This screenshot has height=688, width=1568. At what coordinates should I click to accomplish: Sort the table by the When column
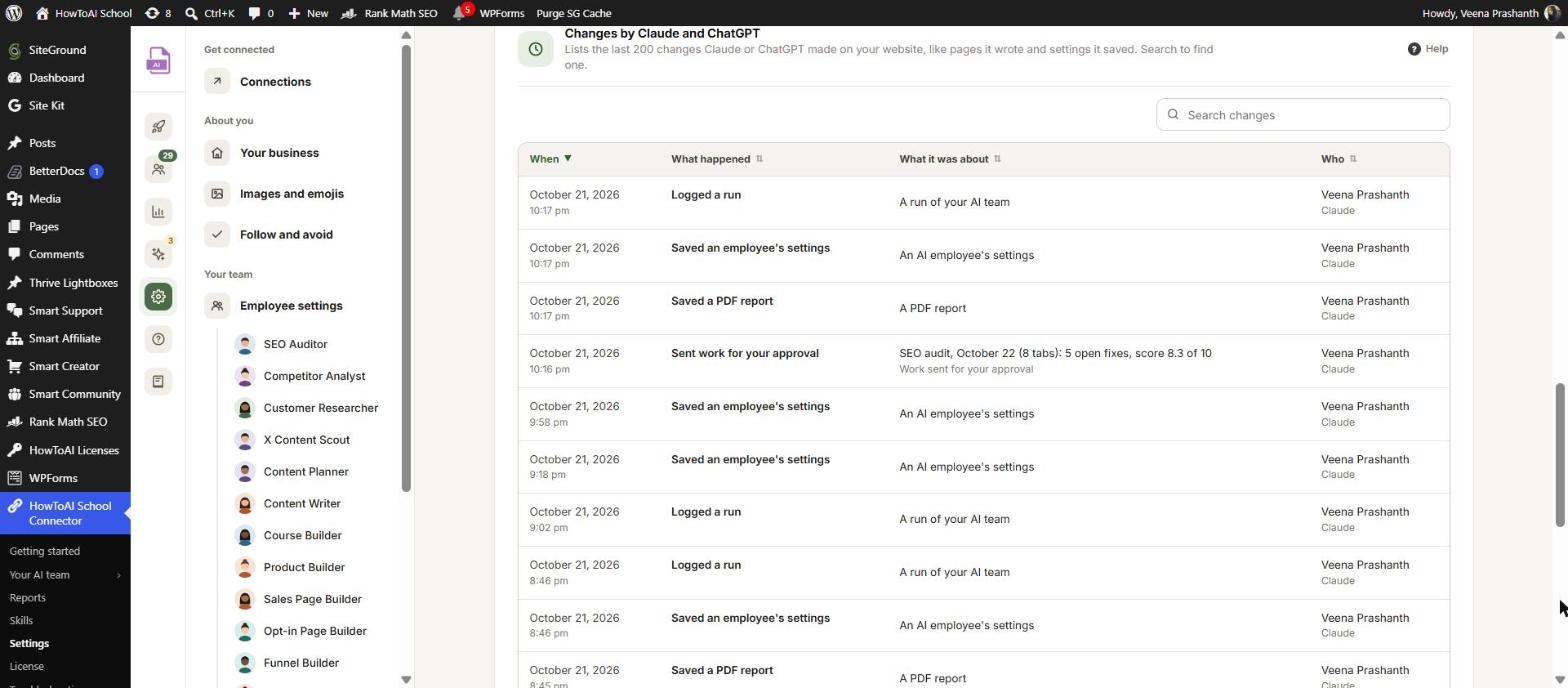click(x=550, y=159)
